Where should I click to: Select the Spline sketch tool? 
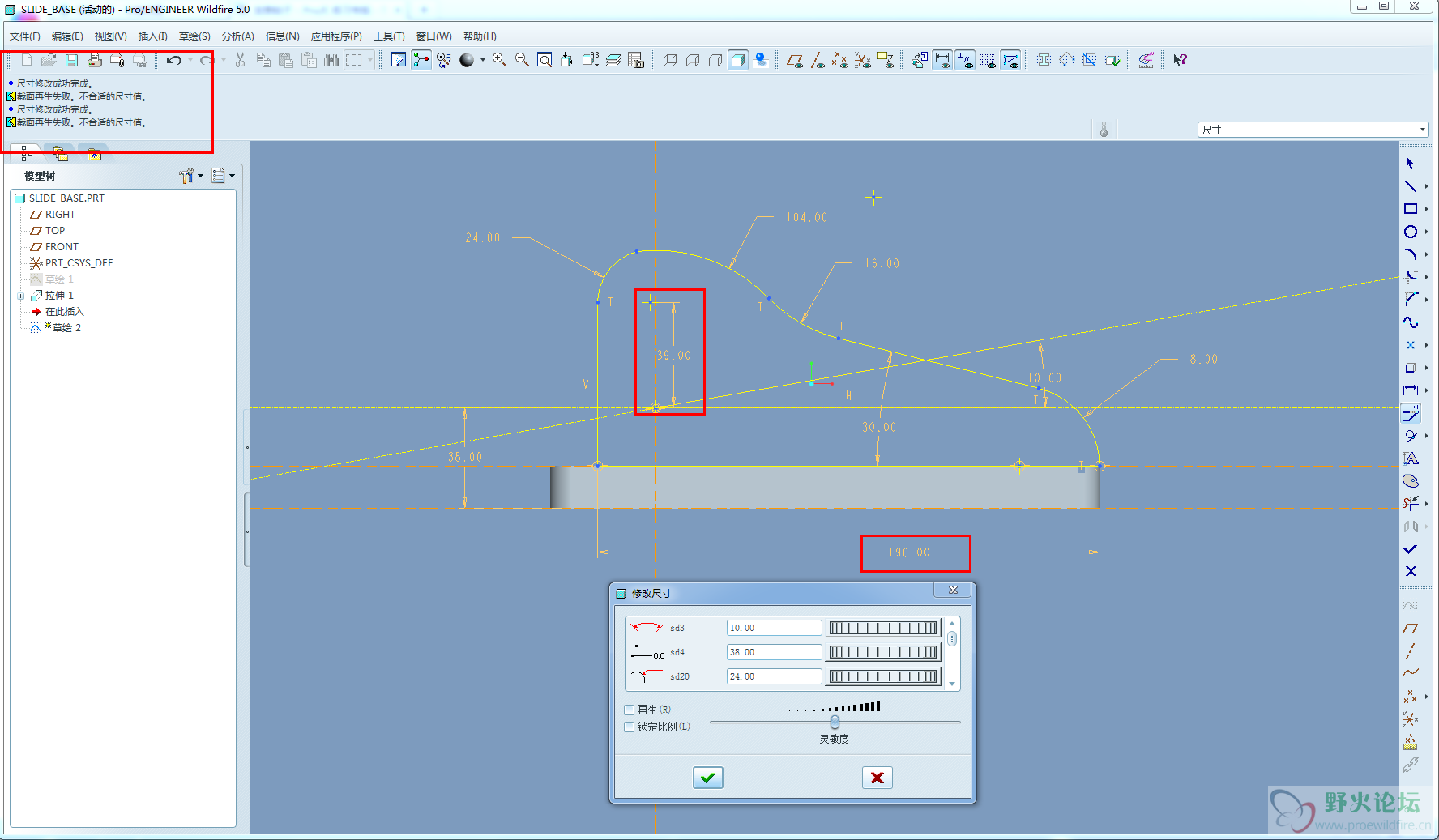click(x=1410, y=322)
